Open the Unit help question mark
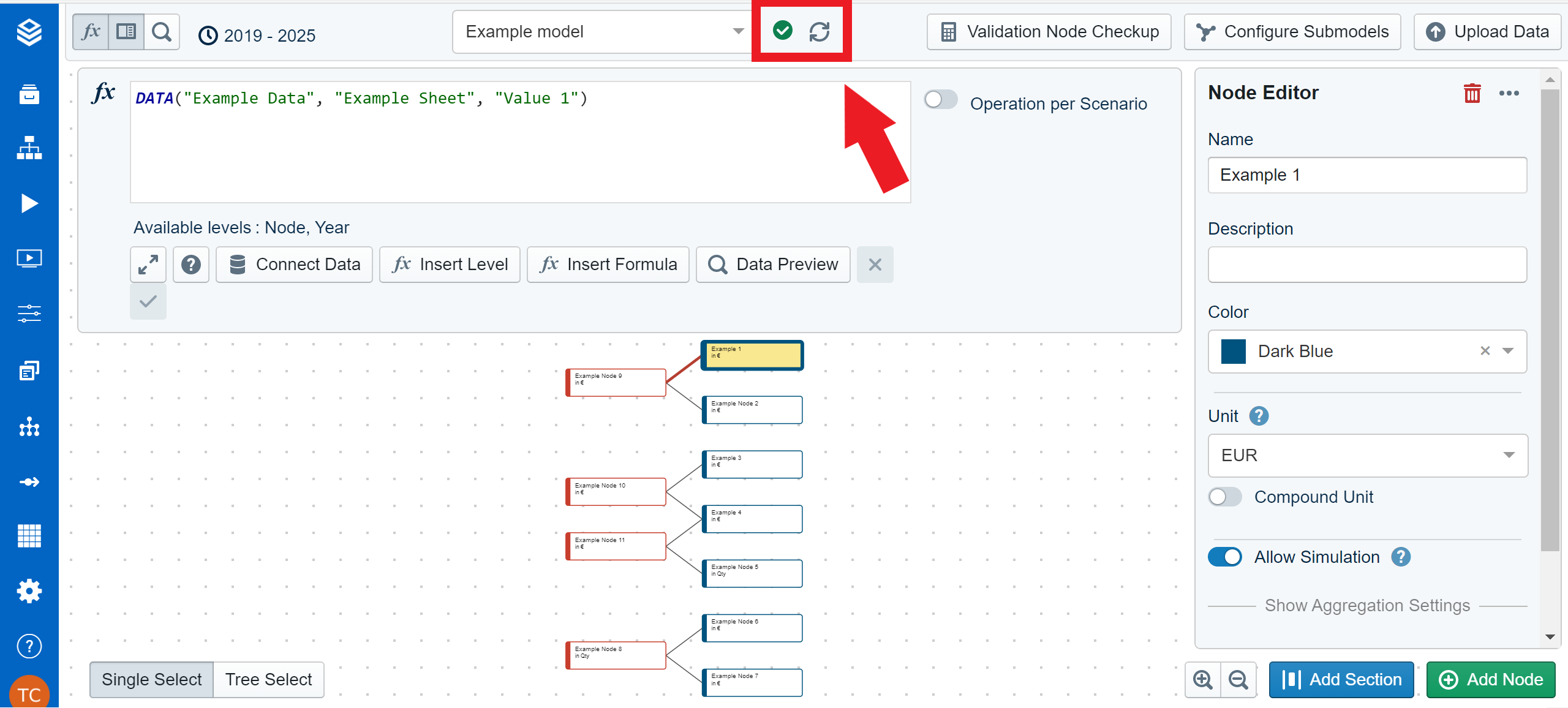The width and height of the screenshot is (1568, 708). (x=1259, y=416)
